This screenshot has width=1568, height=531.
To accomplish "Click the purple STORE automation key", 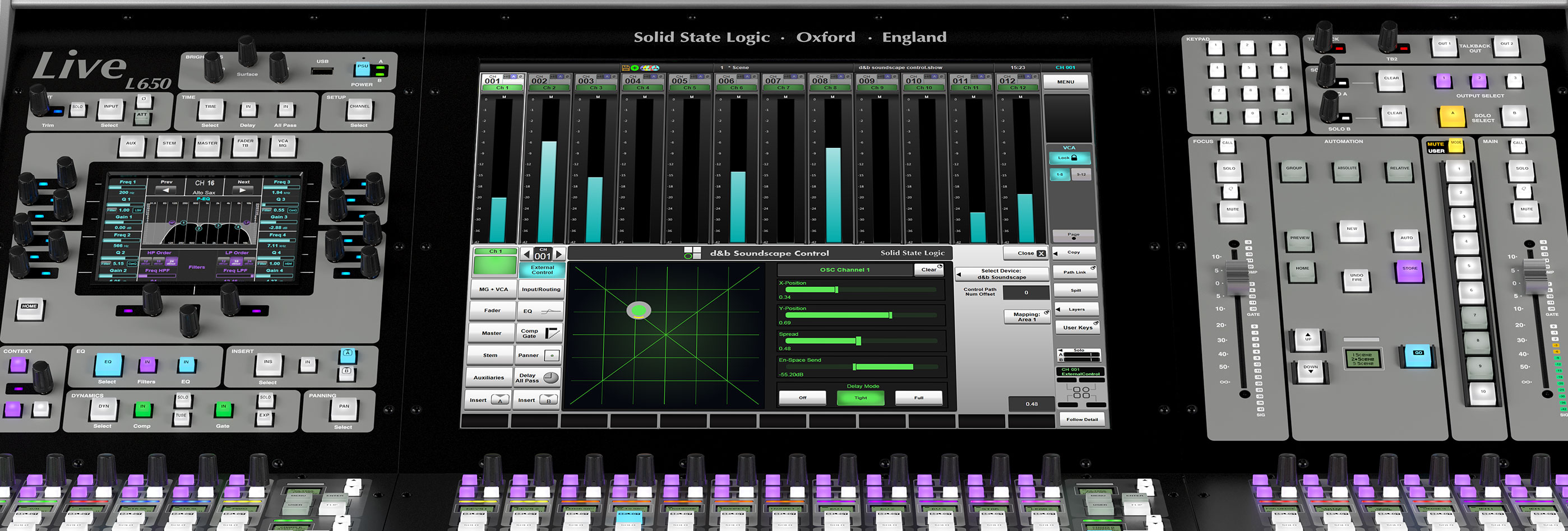I will (x=1410, y=271).
